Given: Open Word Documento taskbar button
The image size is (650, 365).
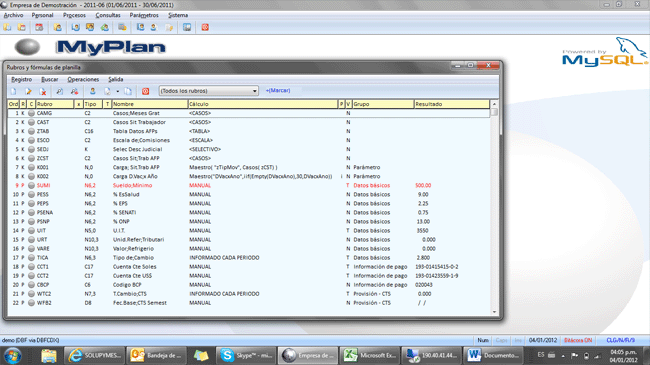Looking at the screenshot, I should 492,355.
